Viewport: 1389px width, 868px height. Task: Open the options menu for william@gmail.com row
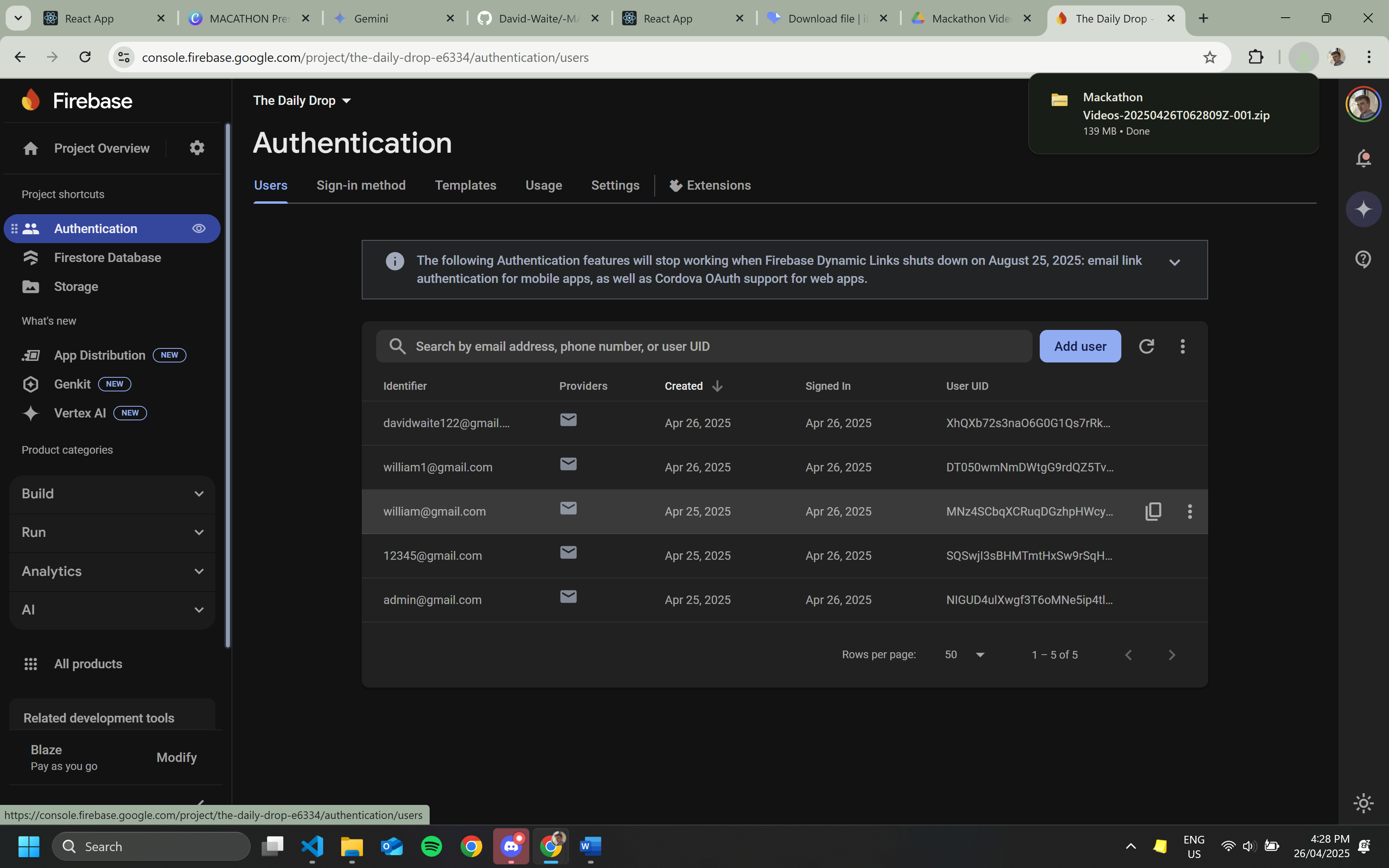coord(1190,512)
